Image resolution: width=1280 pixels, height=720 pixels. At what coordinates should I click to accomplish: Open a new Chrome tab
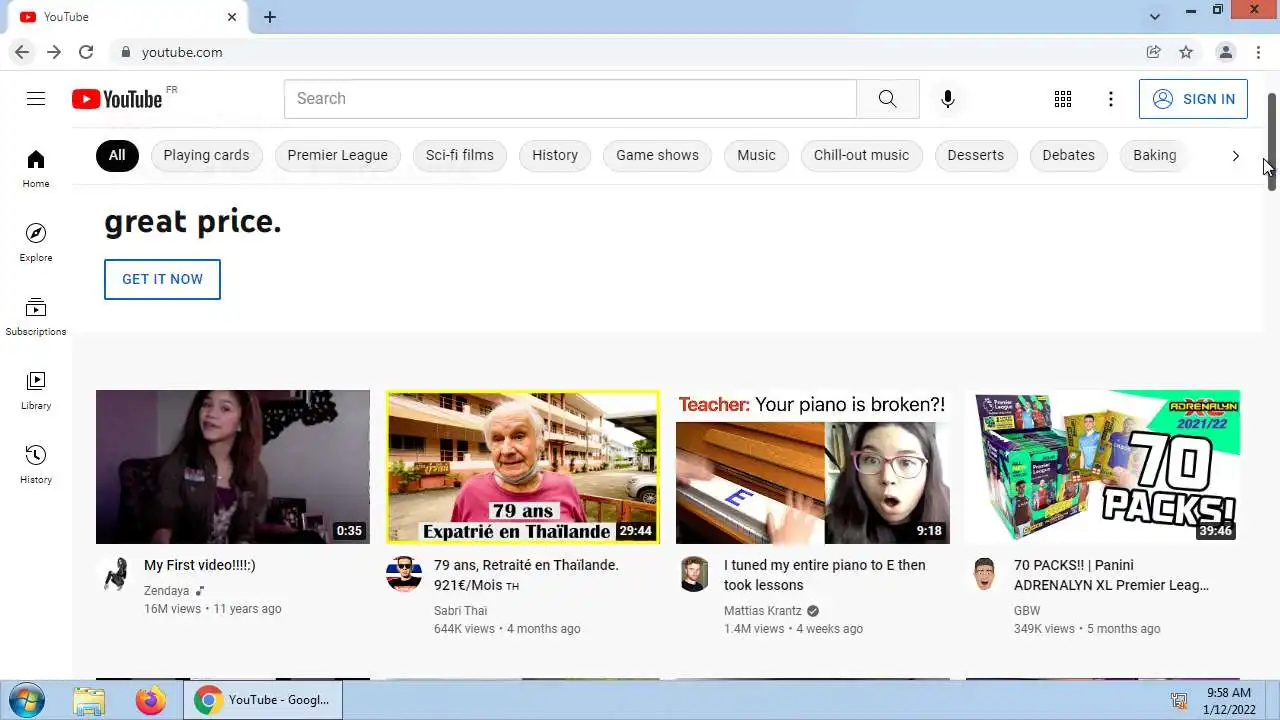tap(270, 17)
